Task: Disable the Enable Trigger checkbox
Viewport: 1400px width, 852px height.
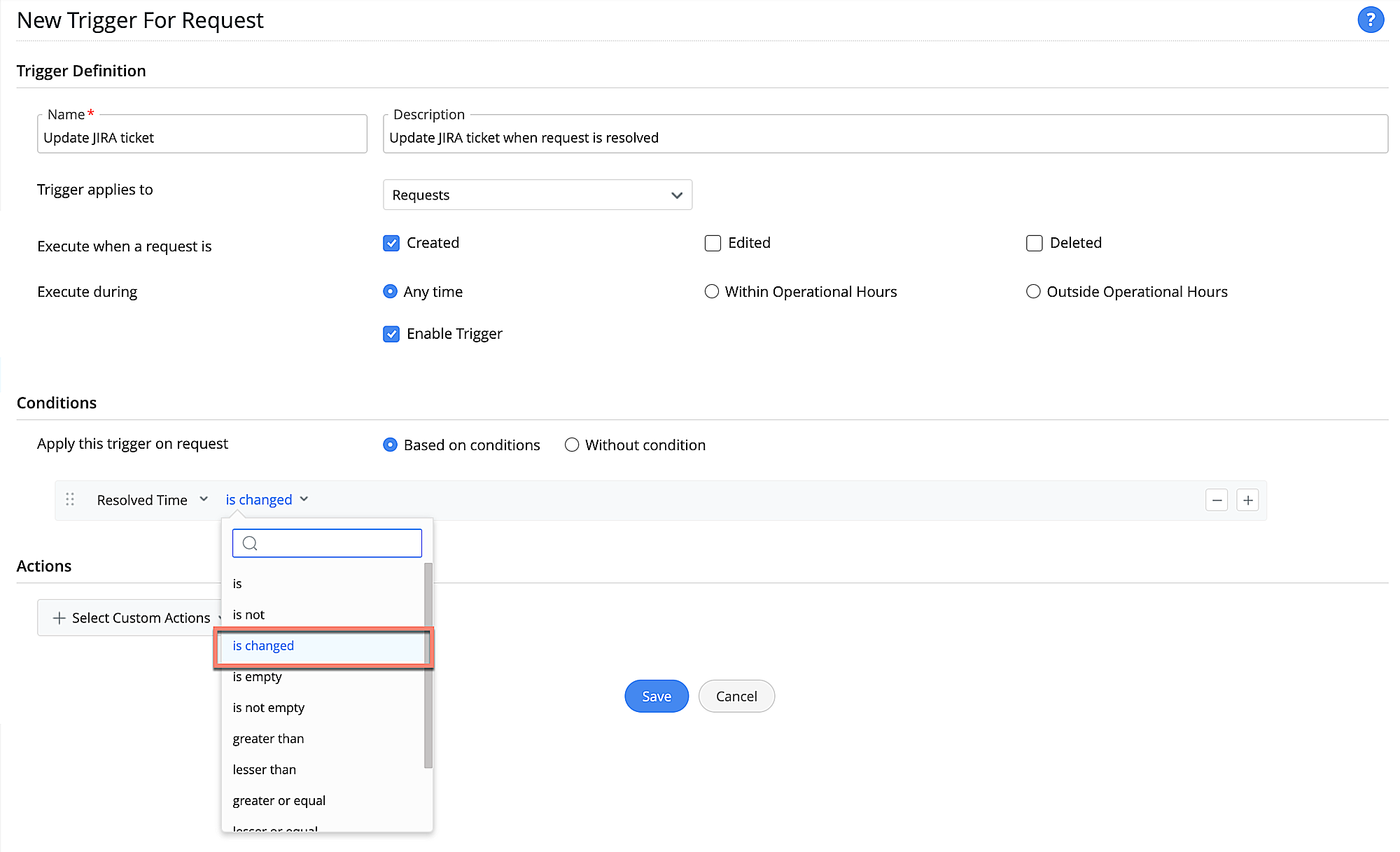Action: [x=391, y=334]
